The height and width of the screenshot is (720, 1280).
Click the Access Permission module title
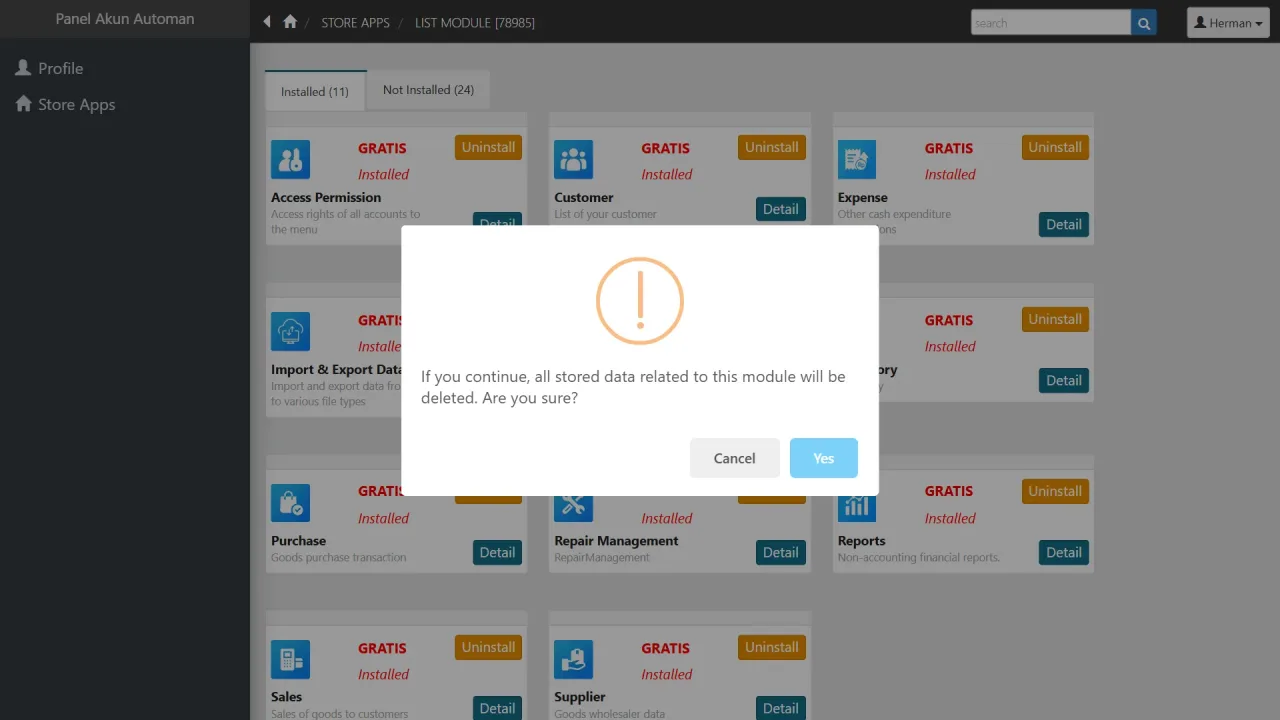pyautogui.click(x=326, y=197)
